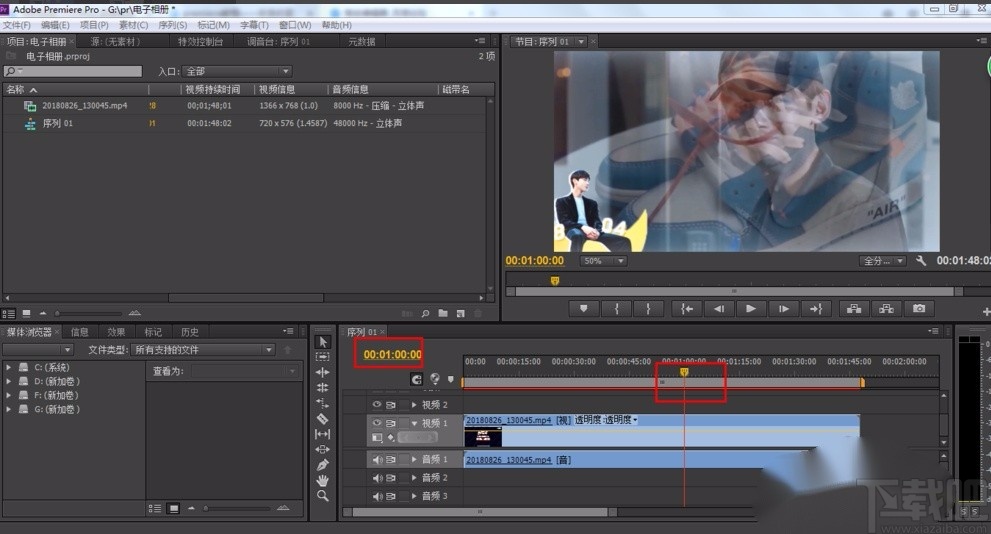Screen dimensions: 991x534
Task: Open the 50% zoom level dropdown
Action: 604,261
